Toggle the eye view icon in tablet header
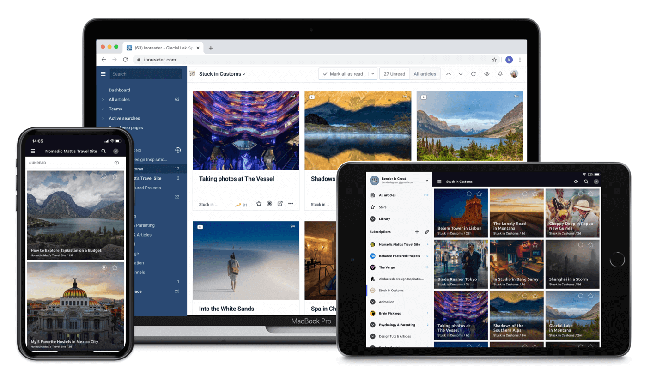Viewport: 650px width, 376px height. tap(576, 182)
